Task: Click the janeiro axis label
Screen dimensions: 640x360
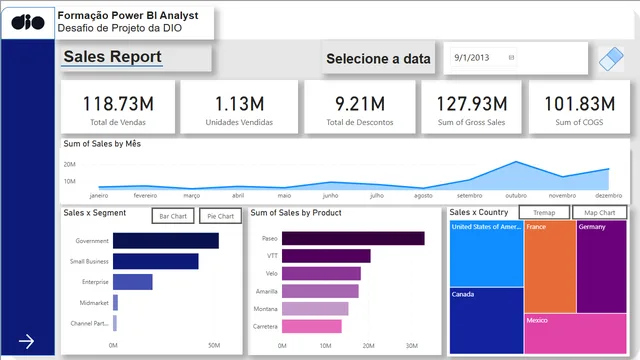Action: [99, 196]
